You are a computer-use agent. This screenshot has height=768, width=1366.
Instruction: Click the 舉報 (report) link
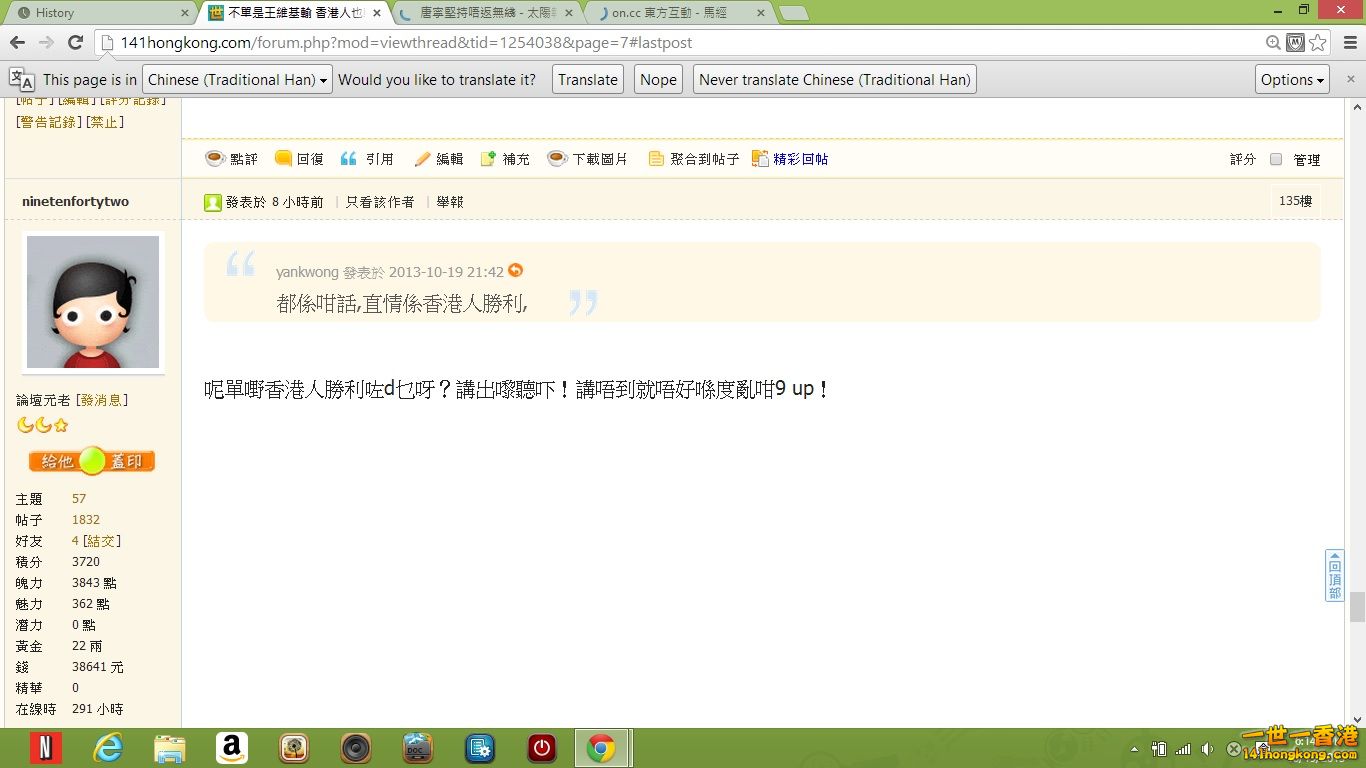(450, 201)
